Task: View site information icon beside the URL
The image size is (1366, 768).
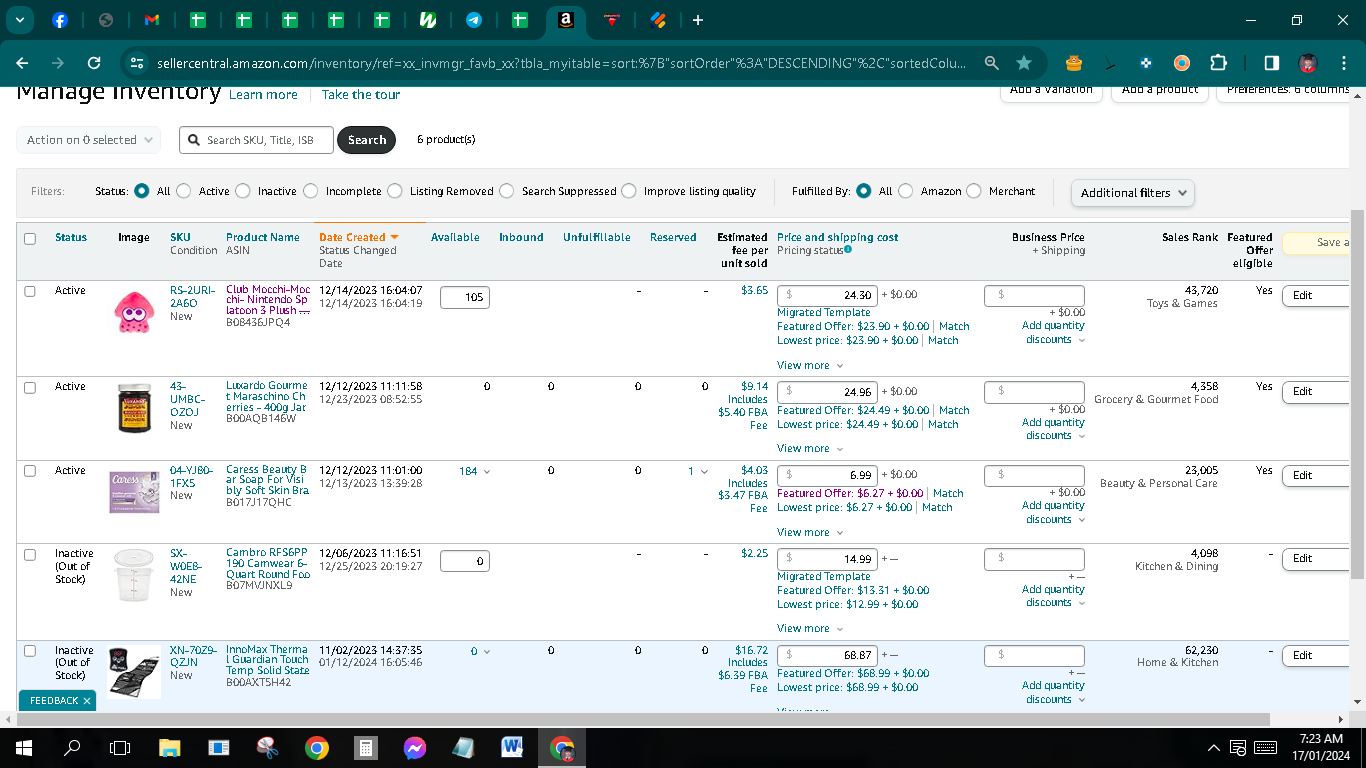Action: [x=138, y=63]
